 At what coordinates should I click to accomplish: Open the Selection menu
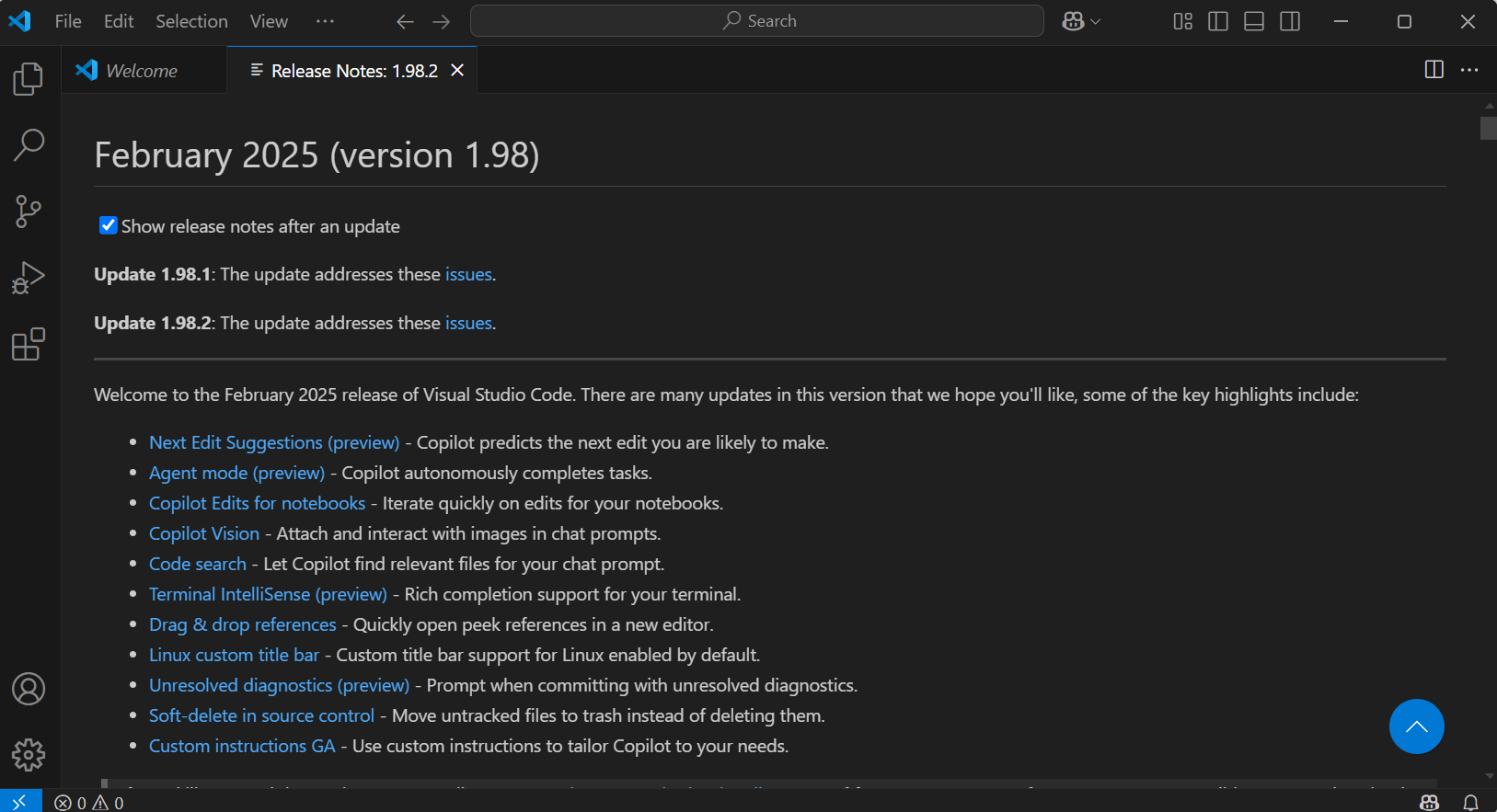[x=191, y=21]
